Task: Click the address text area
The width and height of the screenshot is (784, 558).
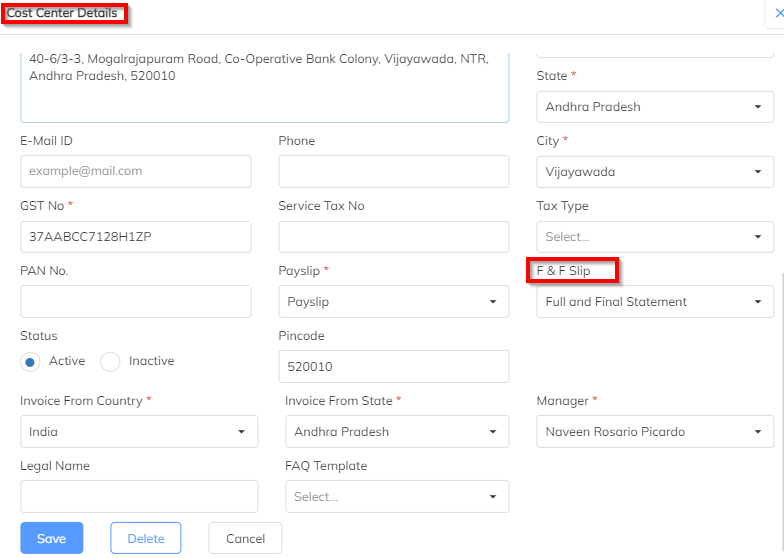Action: [x=264, y=87]
